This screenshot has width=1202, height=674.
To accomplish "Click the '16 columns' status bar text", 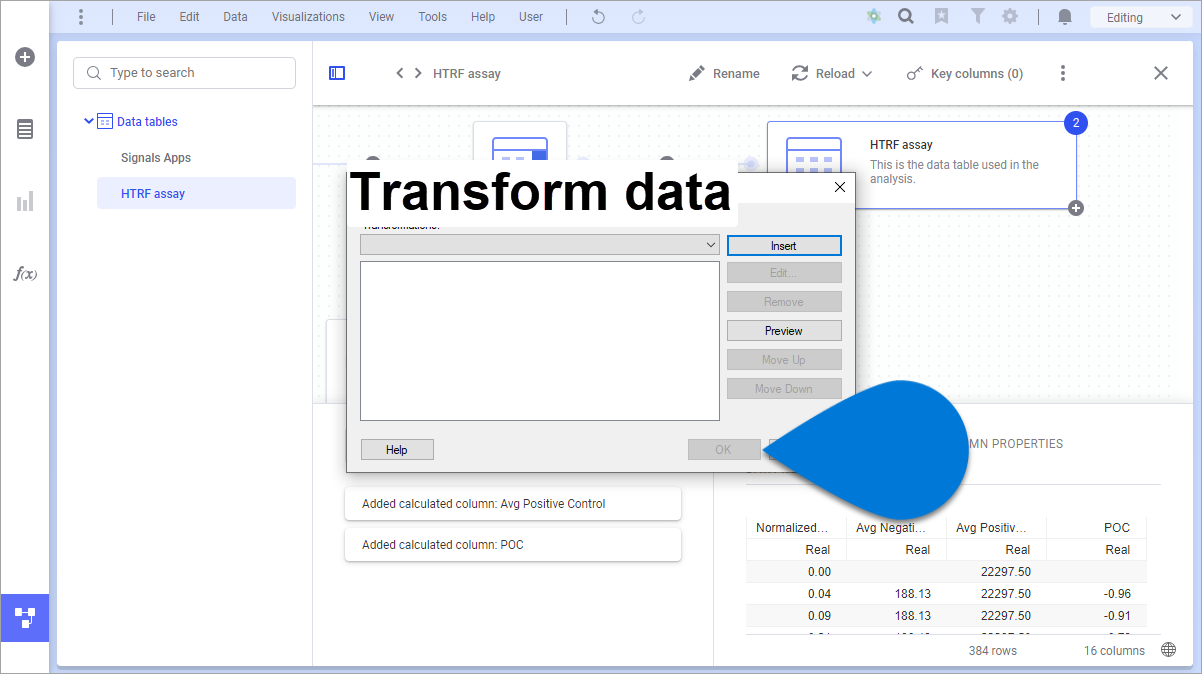I will pyautogui.click(x=1115, y=651).
